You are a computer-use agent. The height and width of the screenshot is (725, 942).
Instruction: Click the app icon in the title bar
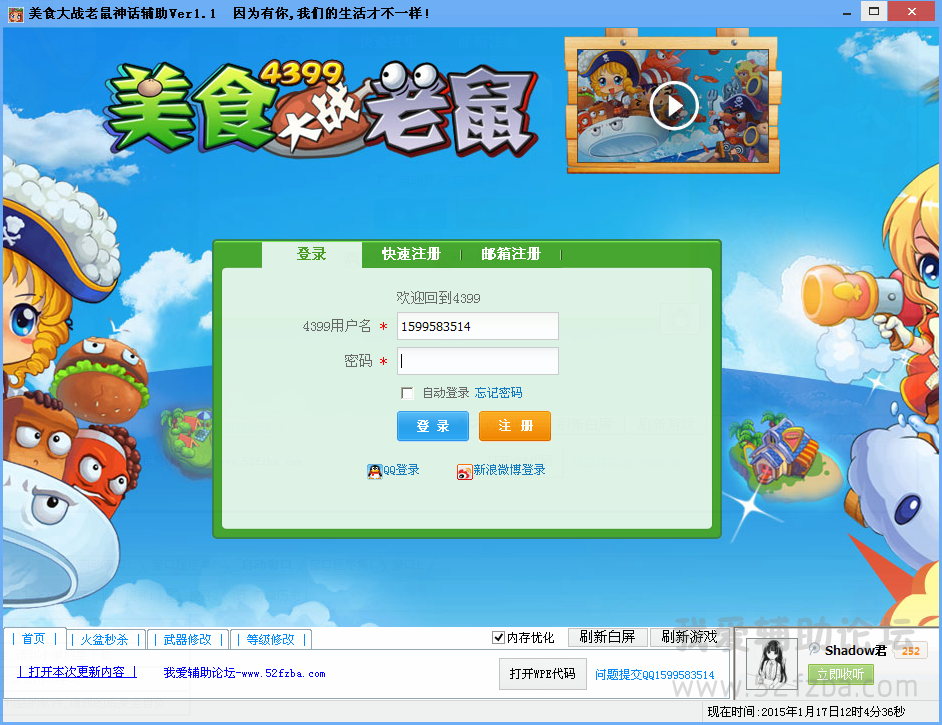click(x=15, y=13)
